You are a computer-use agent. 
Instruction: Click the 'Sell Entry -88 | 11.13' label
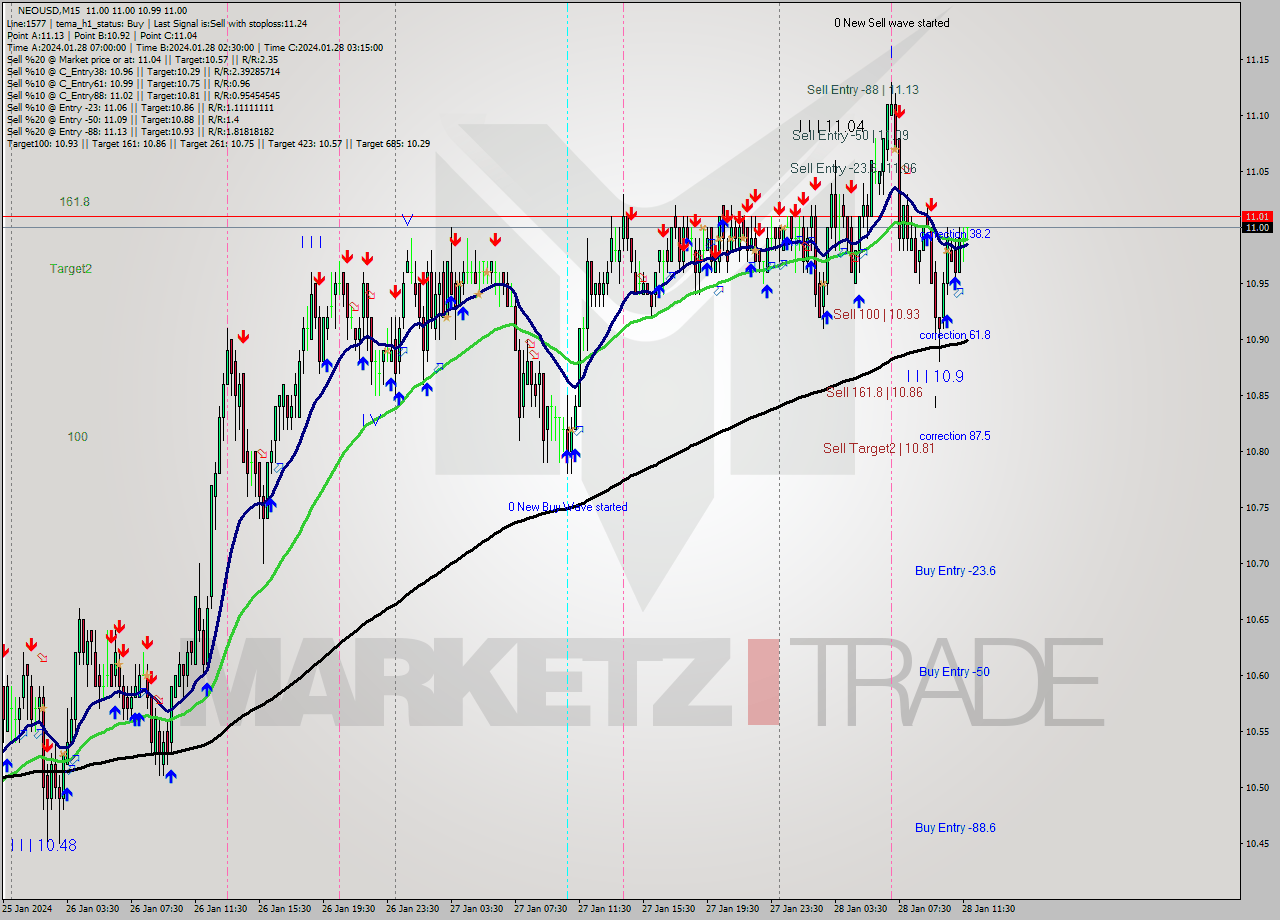coord(863,89)
